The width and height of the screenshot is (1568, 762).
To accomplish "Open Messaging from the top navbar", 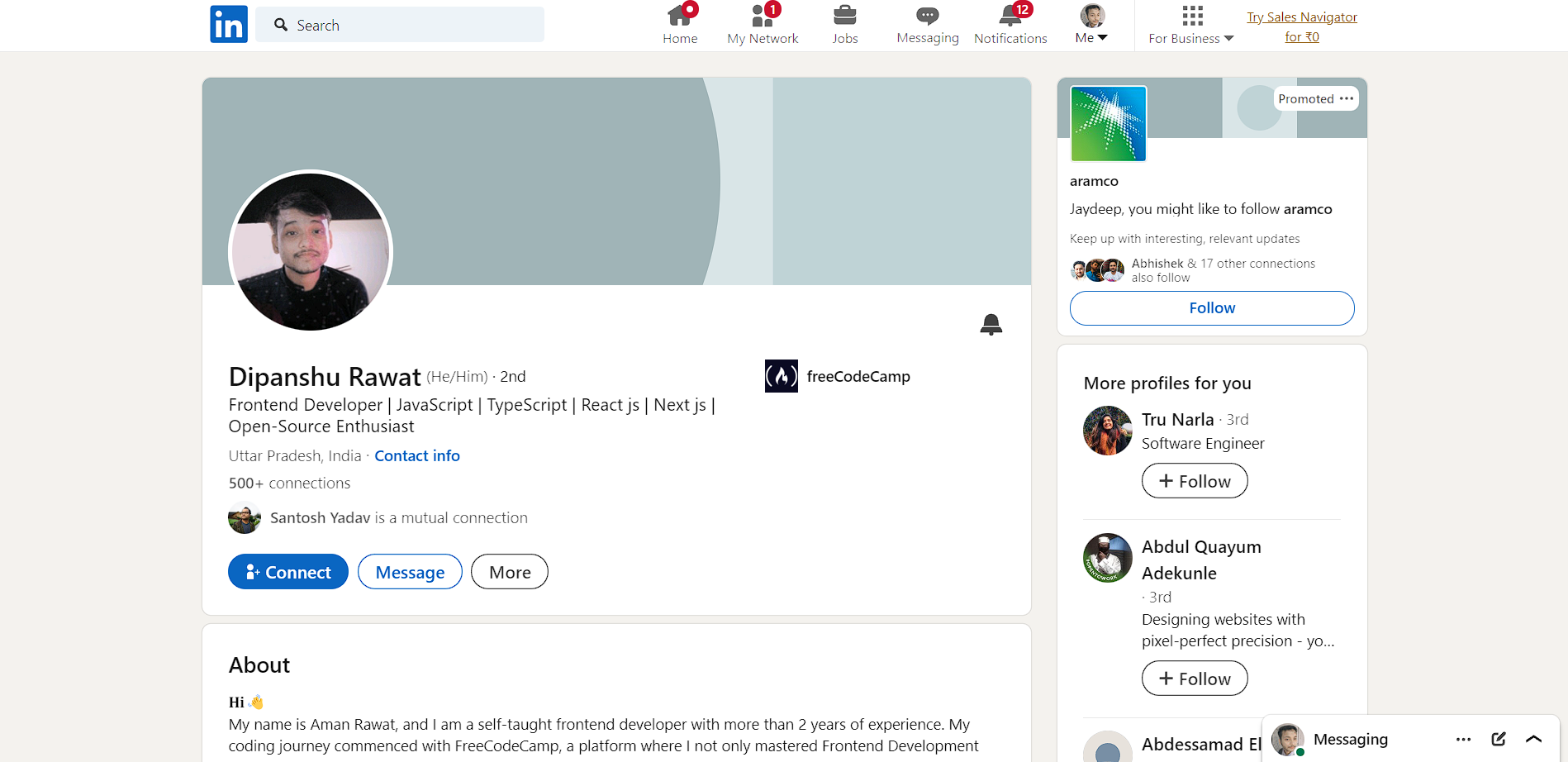I will coord(928,24).
